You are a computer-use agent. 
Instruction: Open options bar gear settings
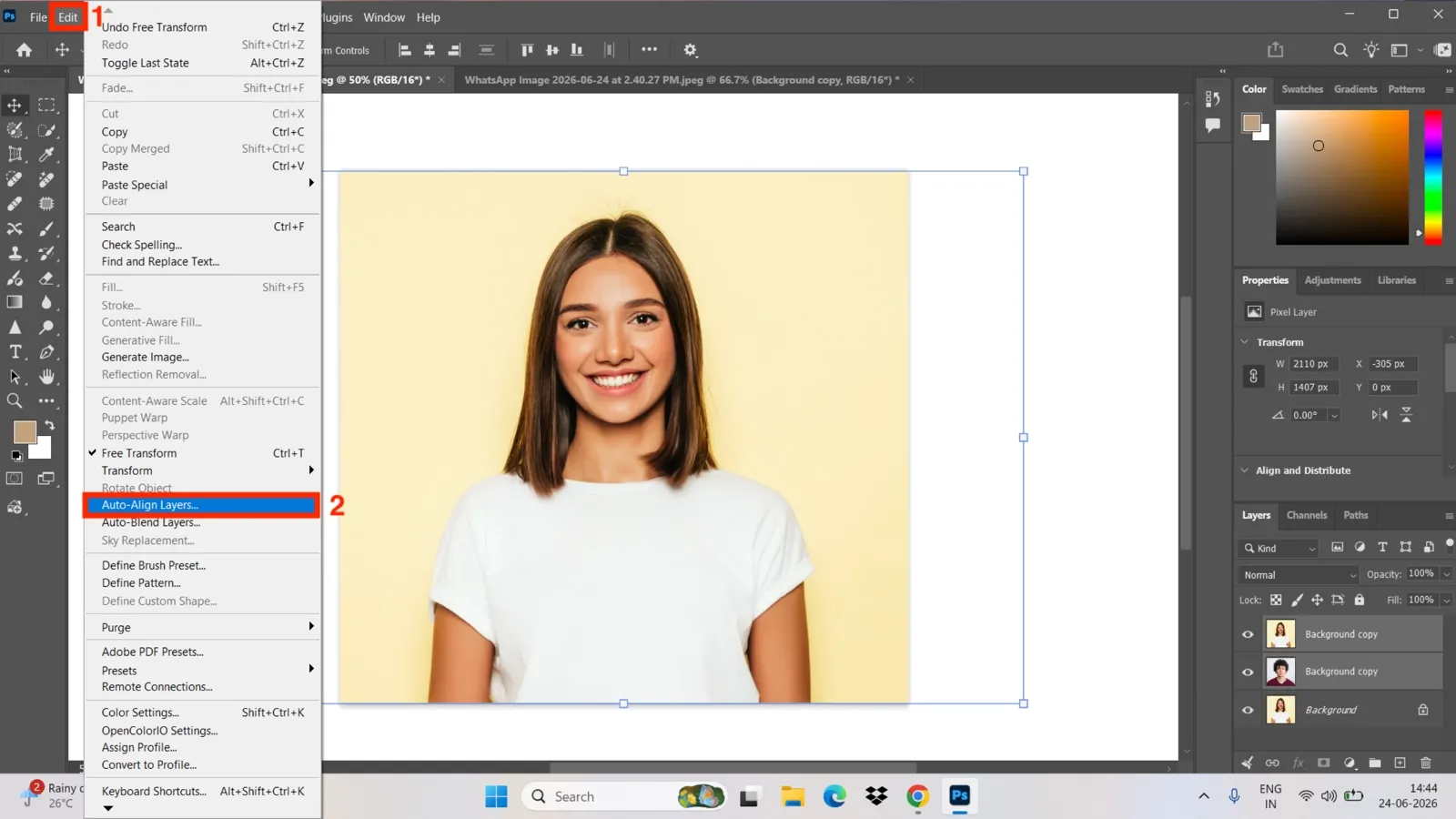click(690, 50)
